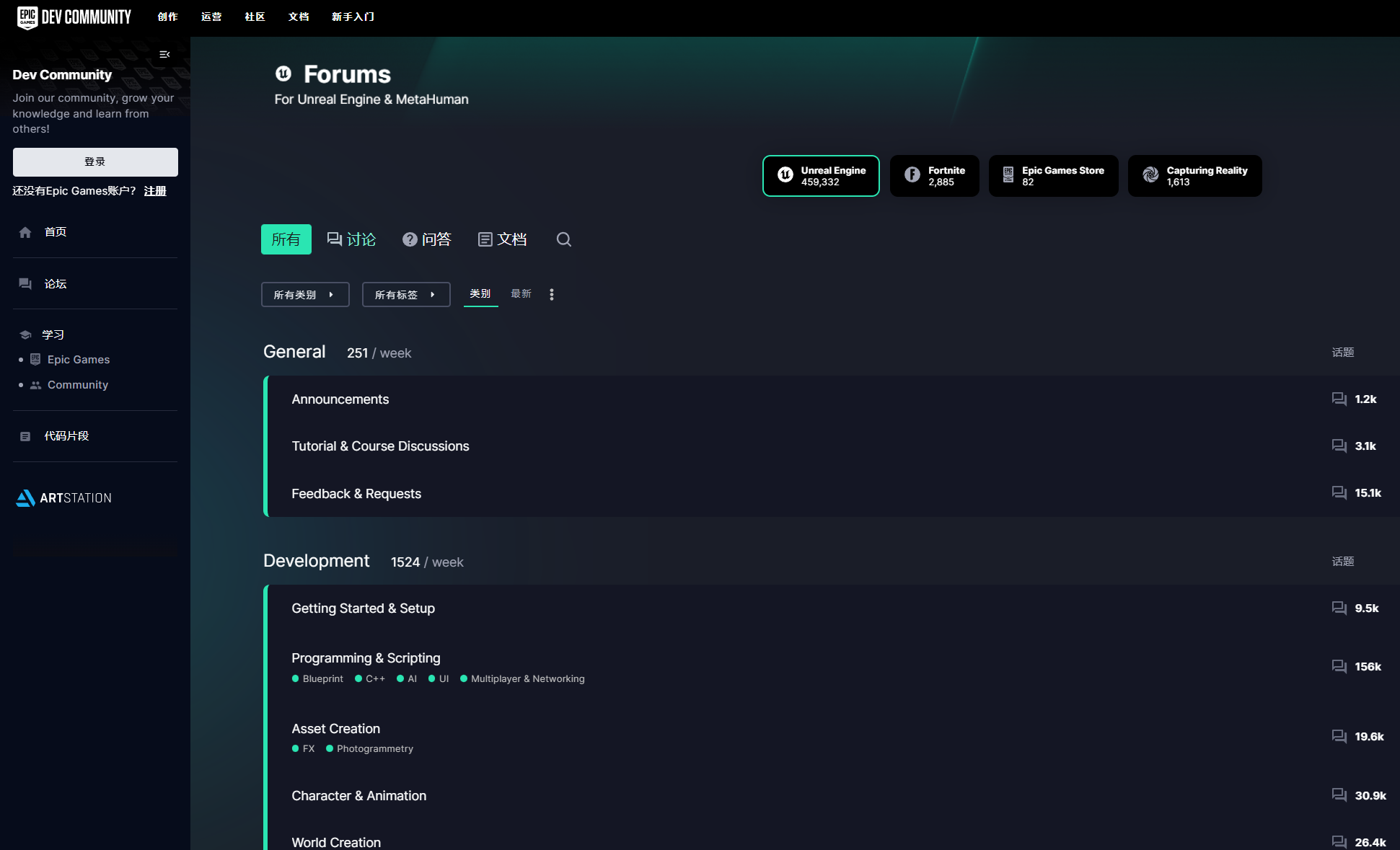The image size is (1400, 850).
Task: Open the 创作 top menu
Action: point(167,17)
